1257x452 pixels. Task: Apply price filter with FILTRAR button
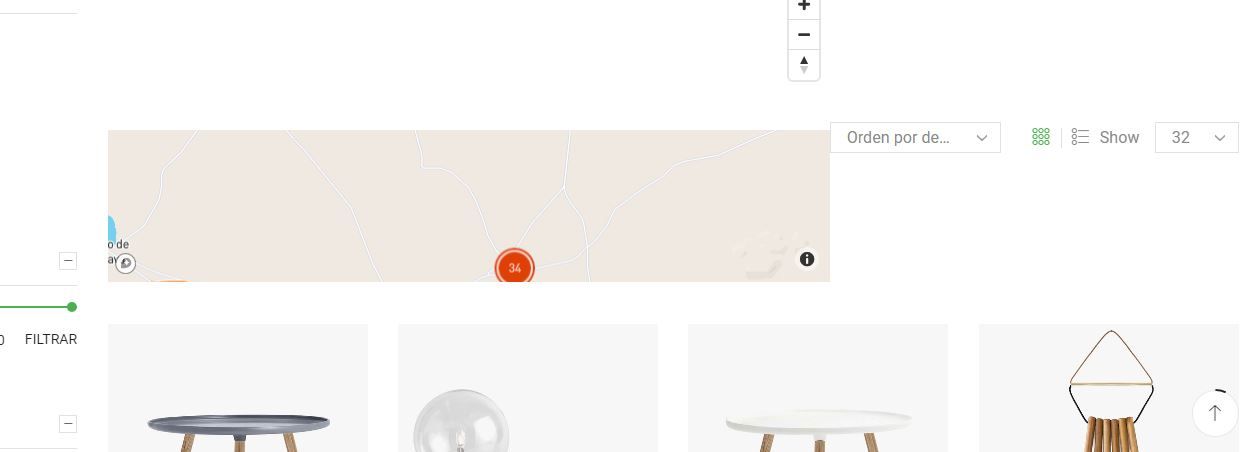[x=51, y=339]
